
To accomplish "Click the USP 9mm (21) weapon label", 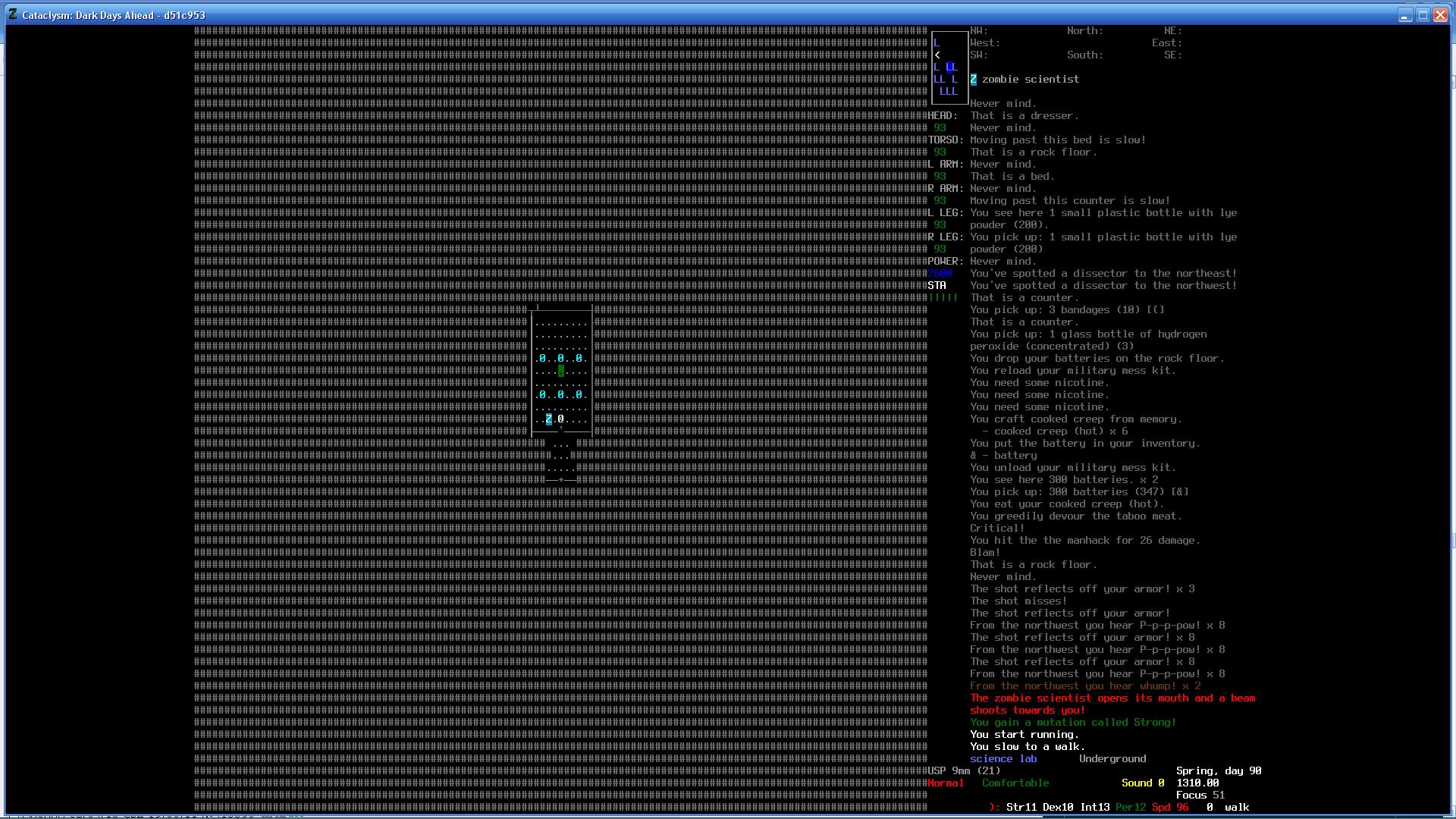I will [x=965, y=771].
